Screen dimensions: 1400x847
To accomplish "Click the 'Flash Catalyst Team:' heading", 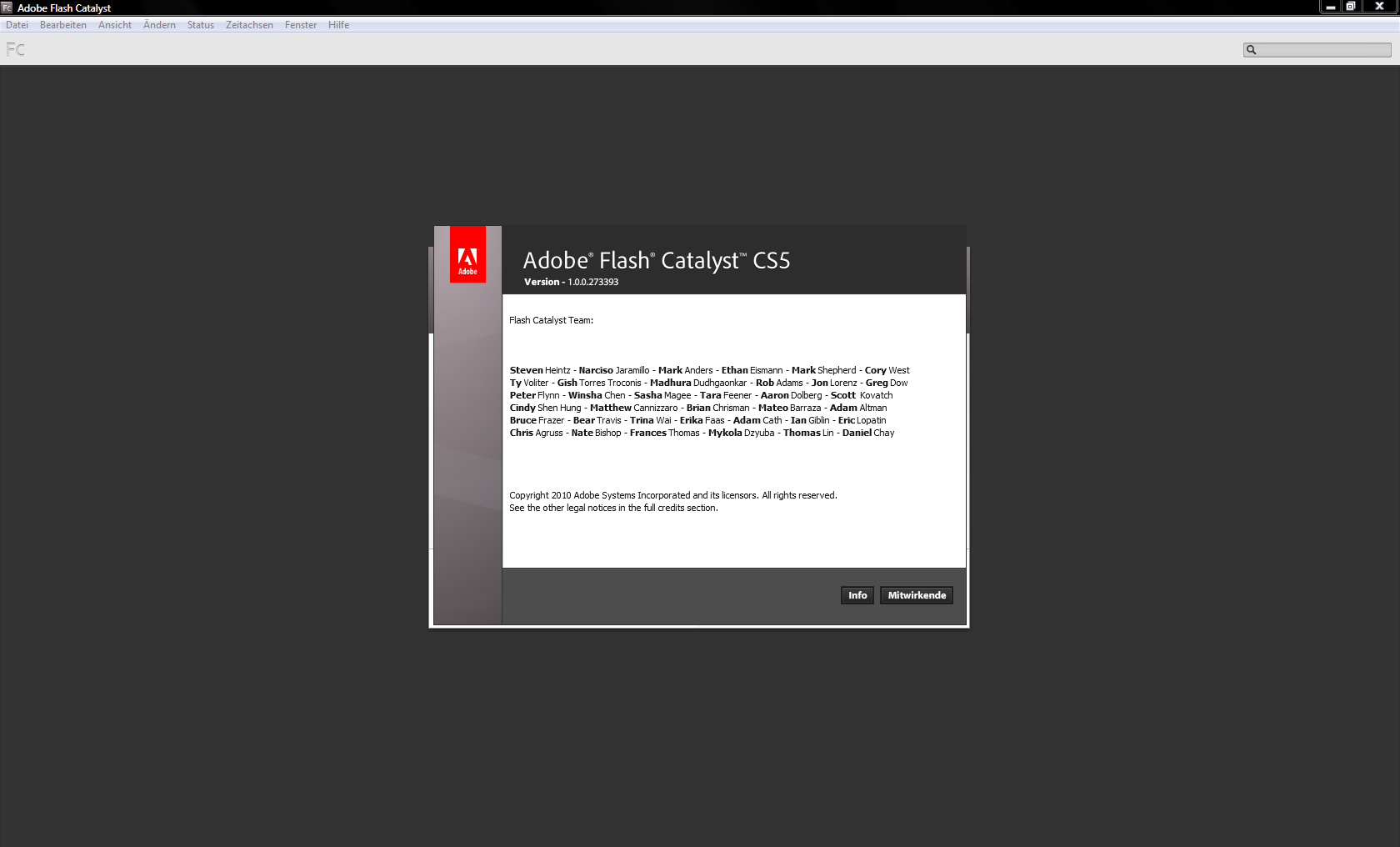I will point(551,320).
